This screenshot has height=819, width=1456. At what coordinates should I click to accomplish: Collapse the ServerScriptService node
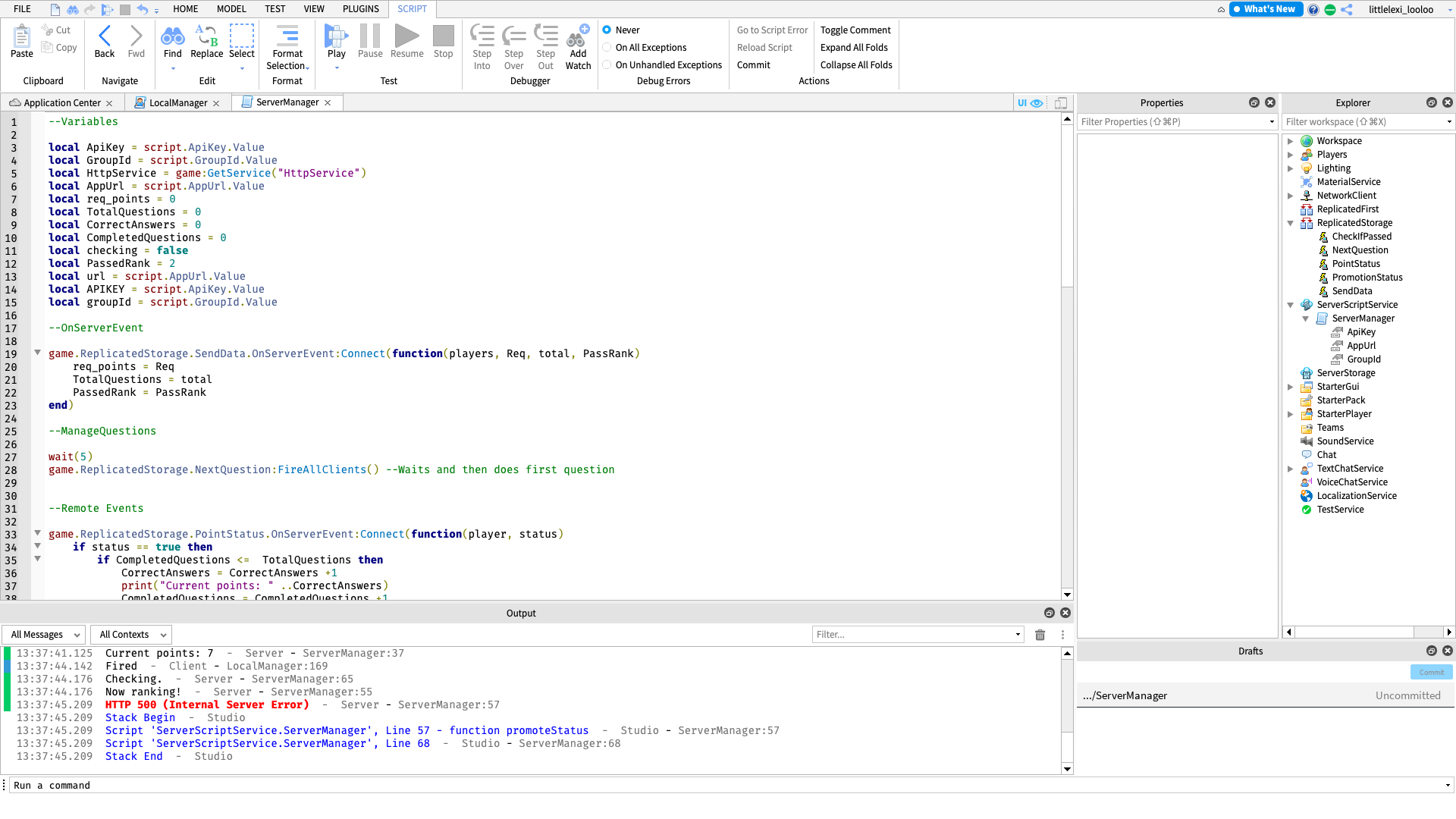click(1290, 305)
